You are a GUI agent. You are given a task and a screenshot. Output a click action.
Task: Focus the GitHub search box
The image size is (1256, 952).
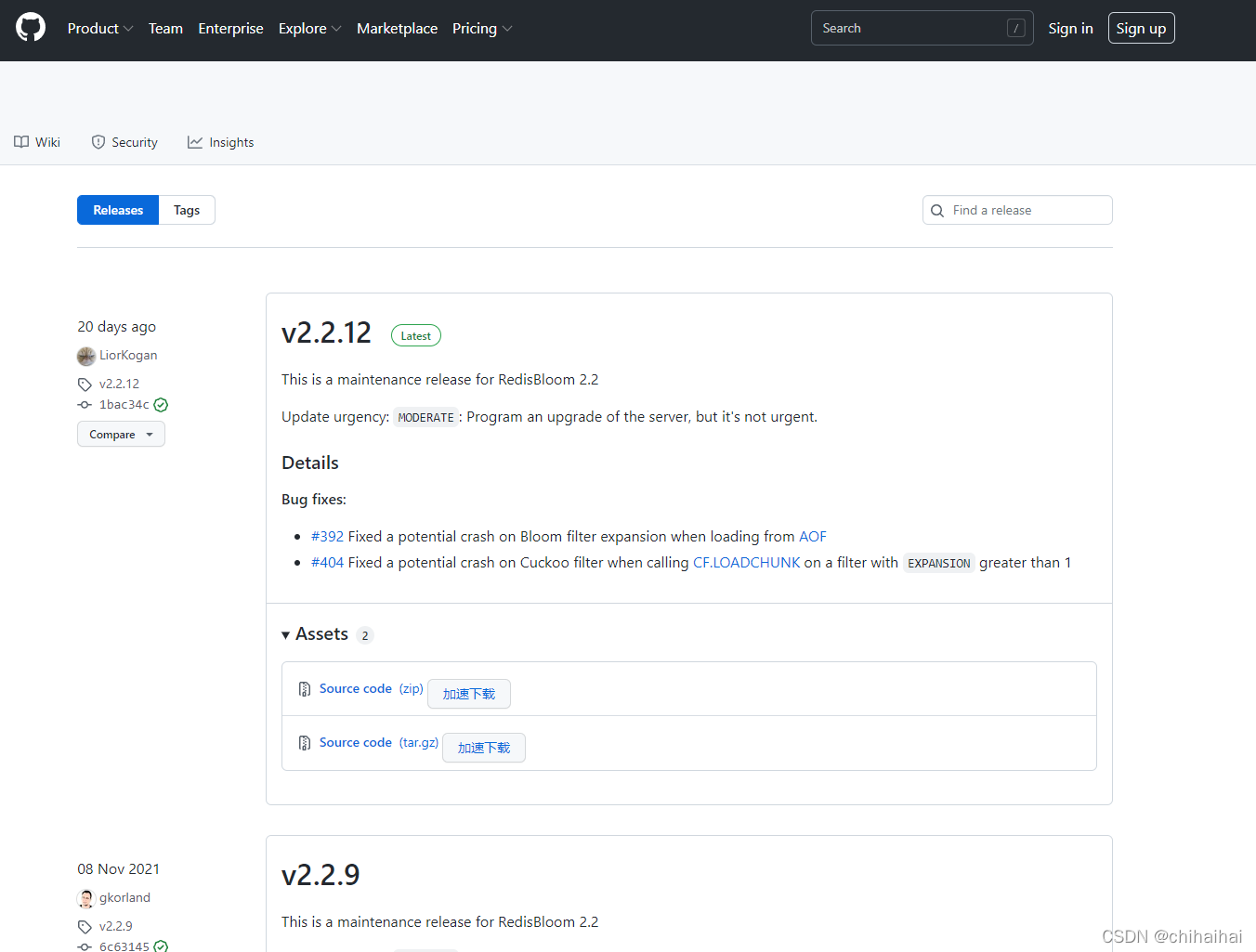pyautogui.click(x=922, y=28)
